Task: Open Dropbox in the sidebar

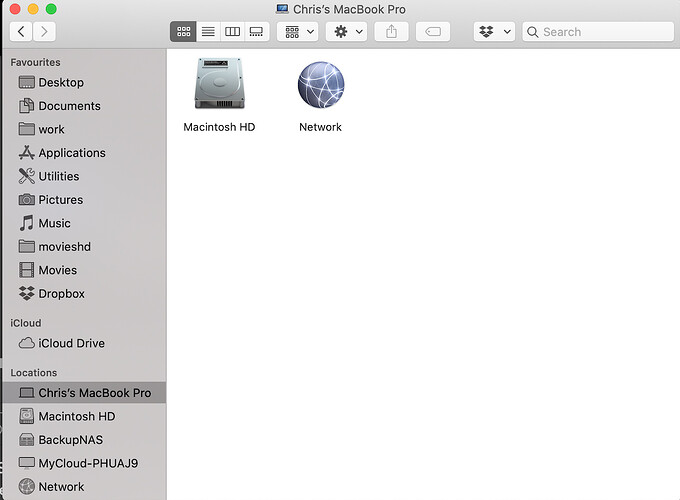Action: [60, 294]
